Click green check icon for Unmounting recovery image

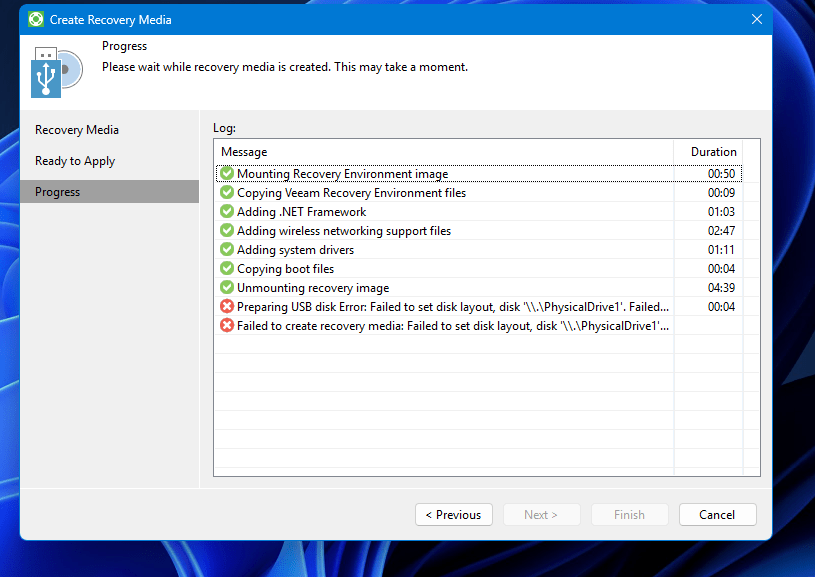[227, 288]
